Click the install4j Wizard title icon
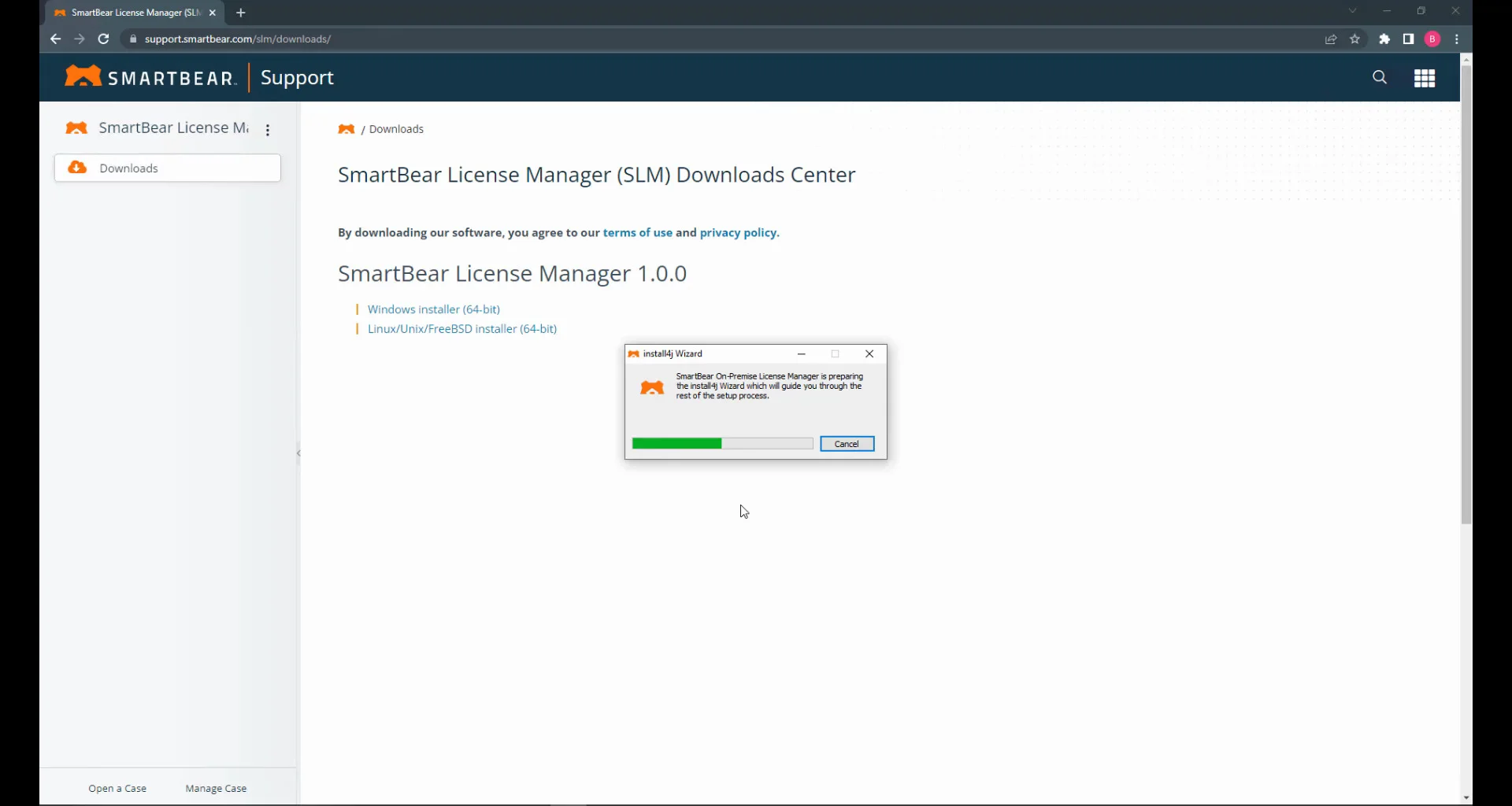This screenshot has width=1512, height=806. pos(634,354)
